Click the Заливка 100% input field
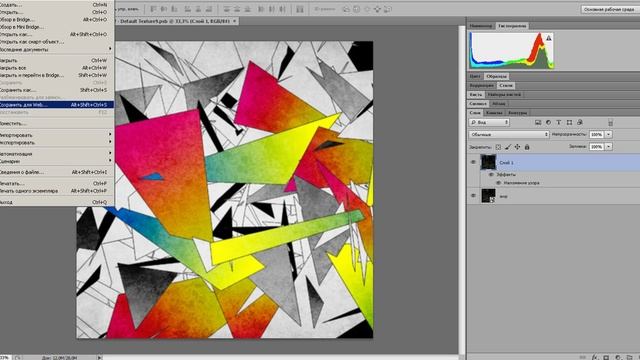The height and width of the screenshot is (360, 640). 596,147
